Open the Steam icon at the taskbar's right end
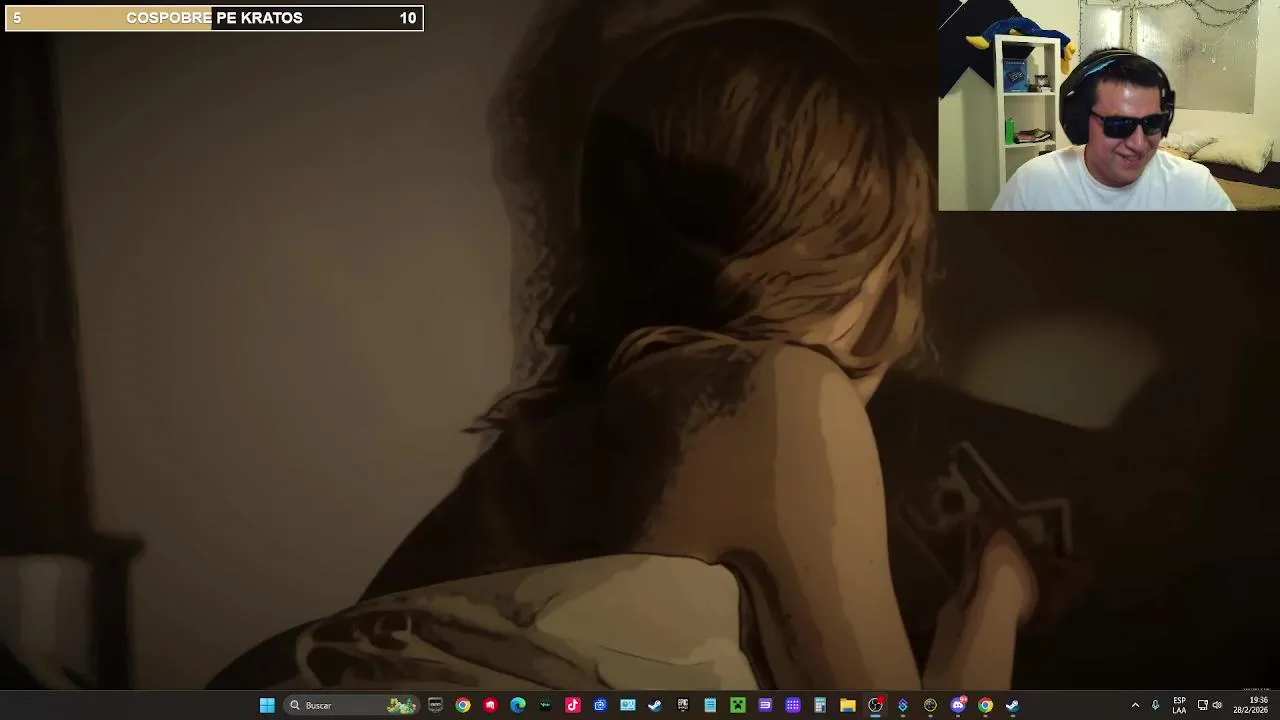This screenshot has width=1280, height=720. 1012,705
